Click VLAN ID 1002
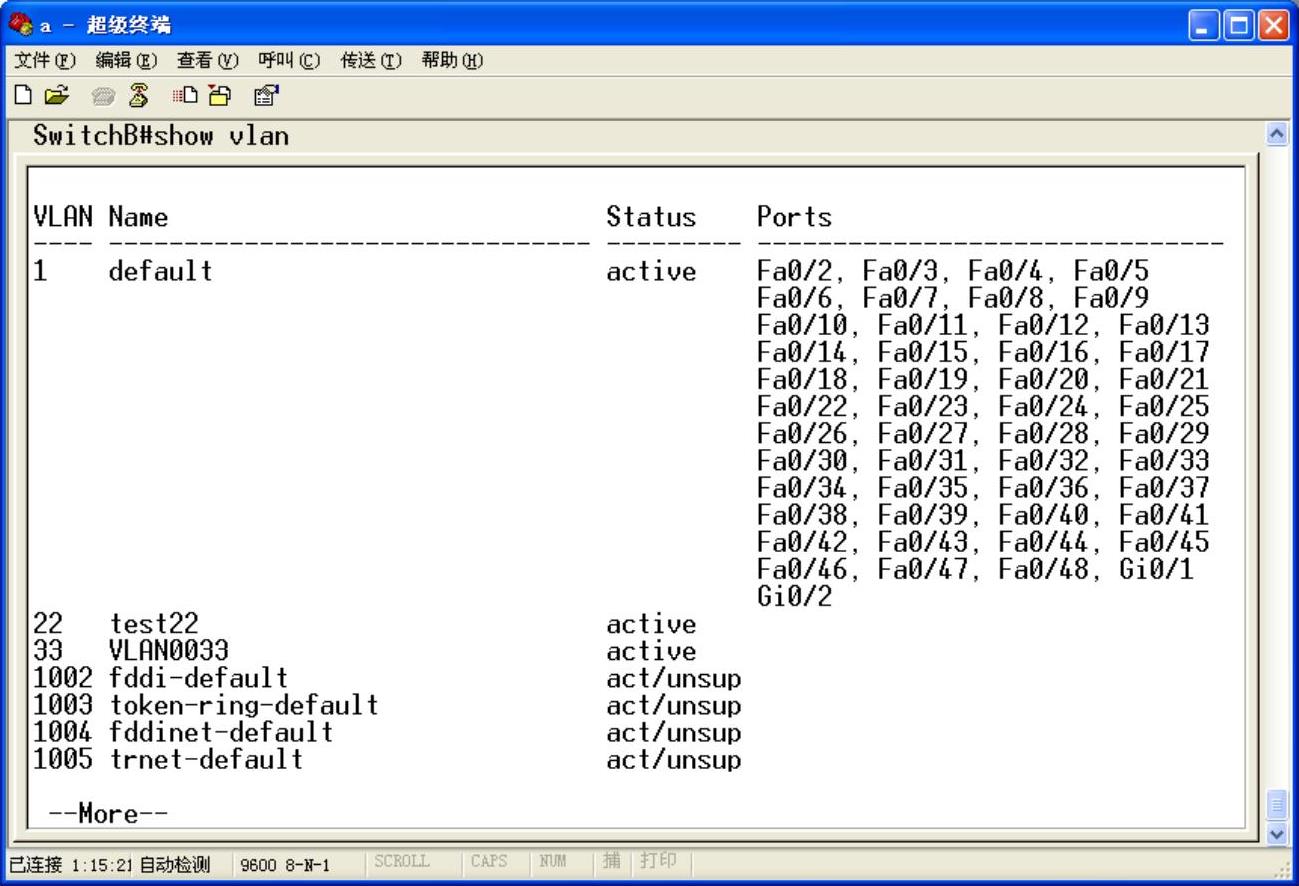Image resolution: width=1299 pixels, height=886 pixels. click(x=63, y=678)
